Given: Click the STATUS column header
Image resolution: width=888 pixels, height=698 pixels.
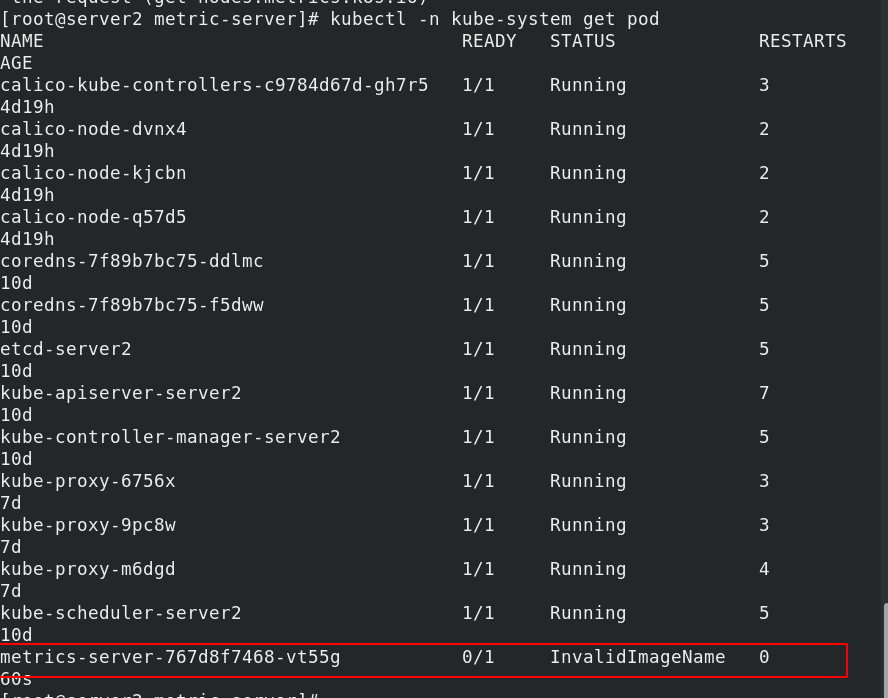Looking at the screenshot, I should click(x=582, y=41).
